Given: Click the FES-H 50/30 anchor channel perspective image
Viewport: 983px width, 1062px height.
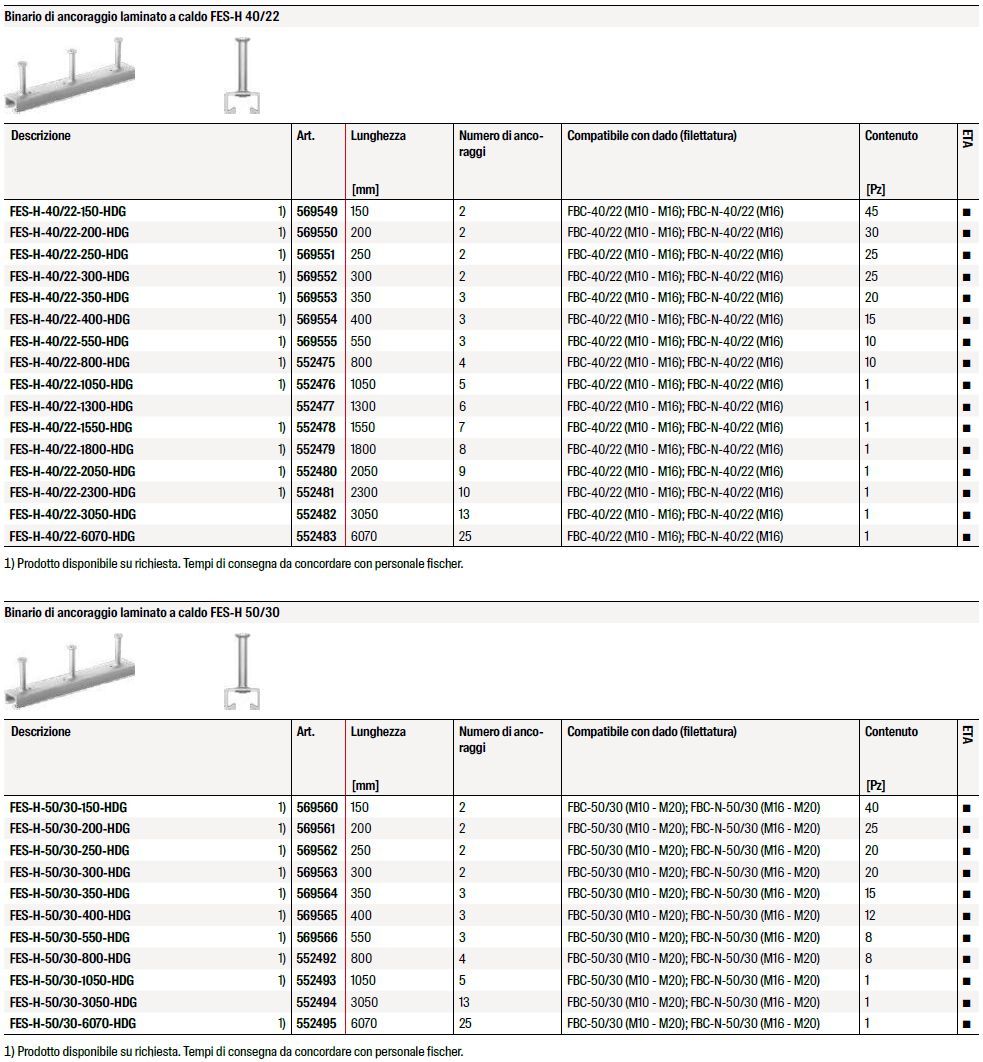Looking at the screenshot, I should [x=68, y=674].
